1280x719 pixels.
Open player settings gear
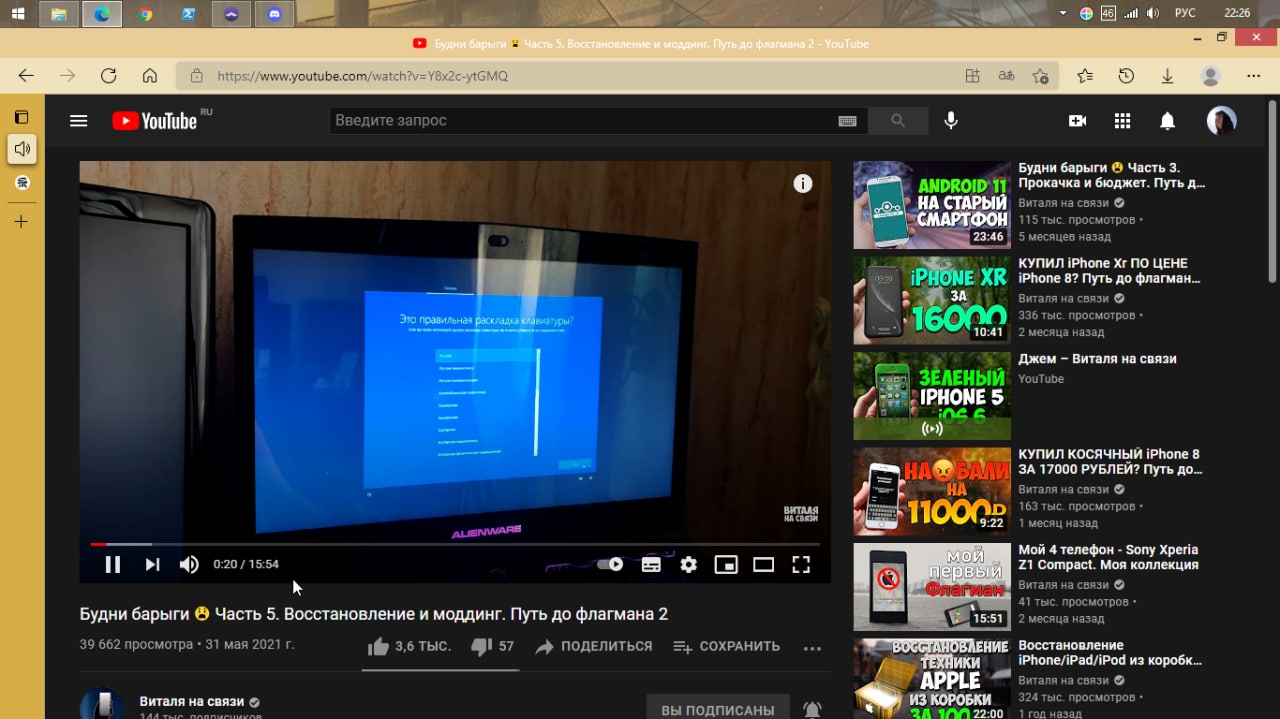[688, 564]
